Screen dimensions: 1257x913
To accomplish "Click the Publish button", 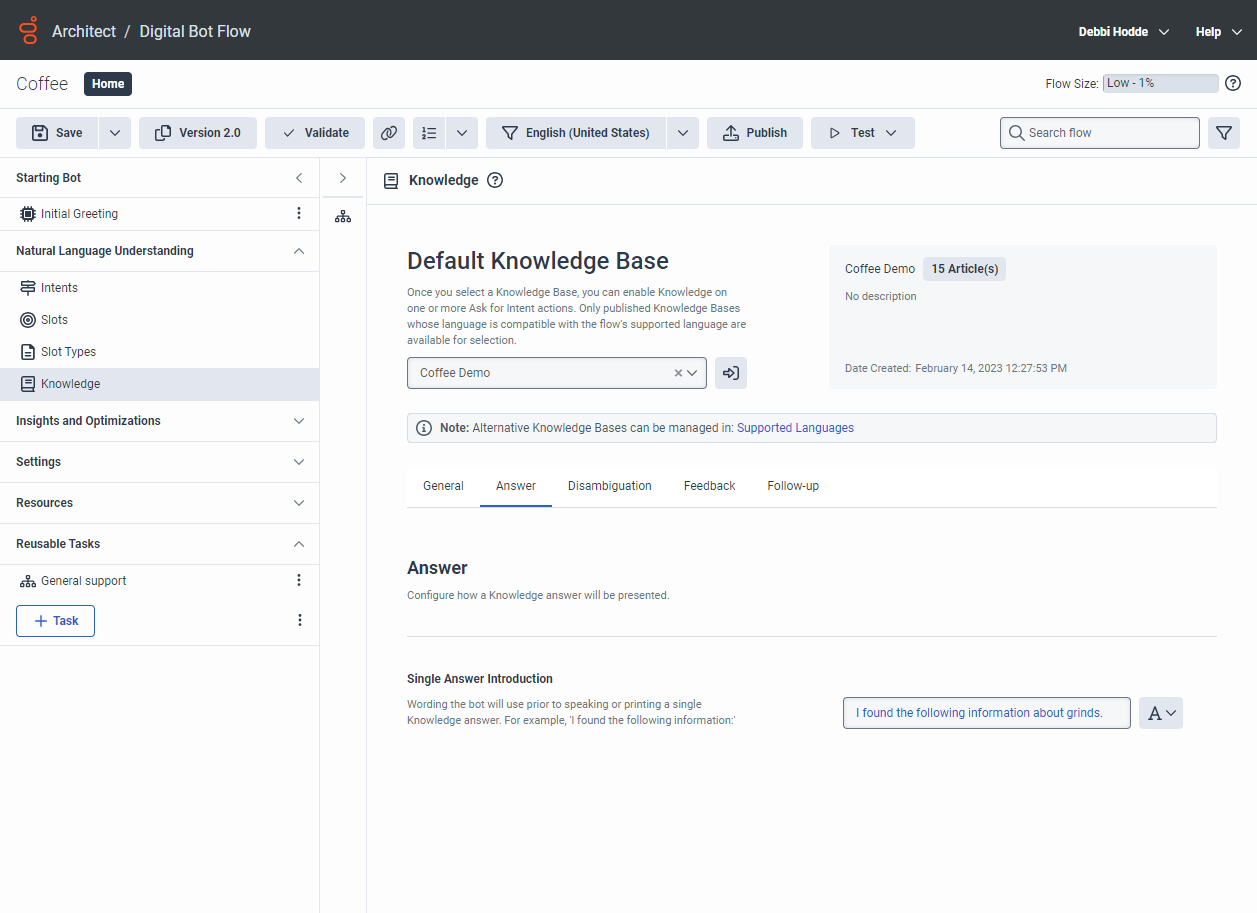I will click(x=754, y=133).
